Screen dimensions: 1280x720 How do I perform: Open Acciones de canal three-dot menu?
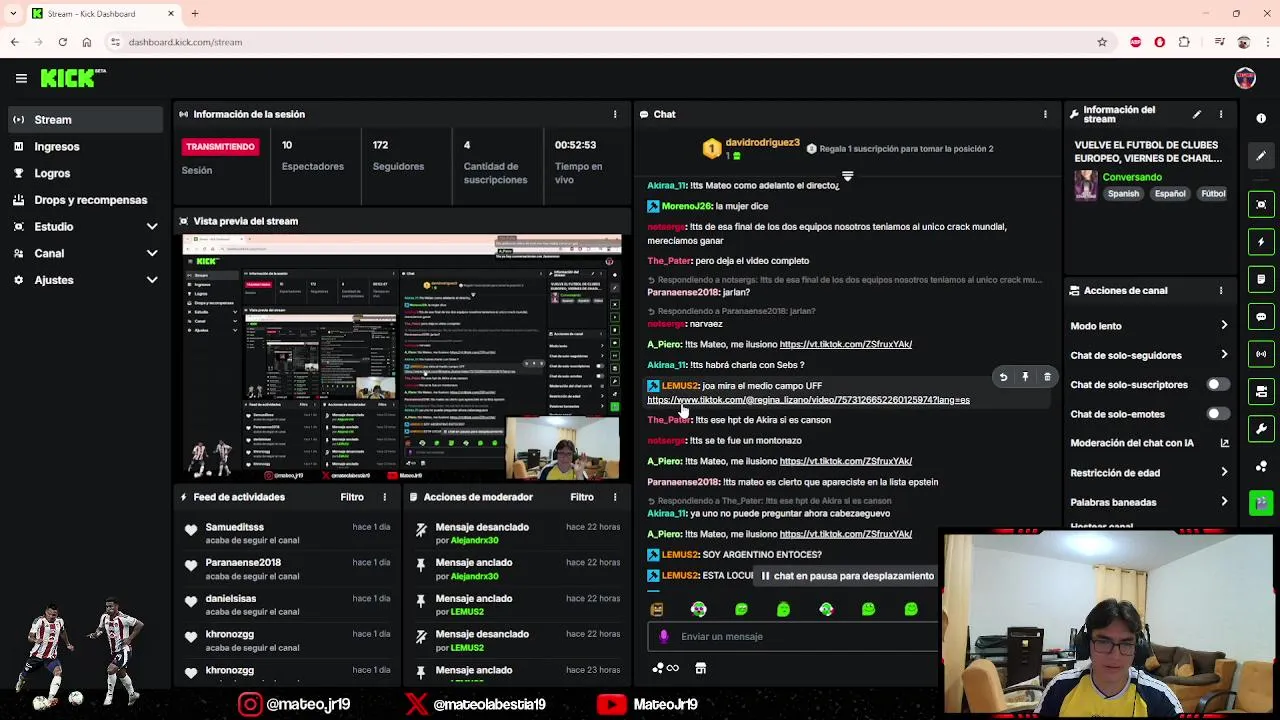pyautogui.click(x=1221, y=291)
